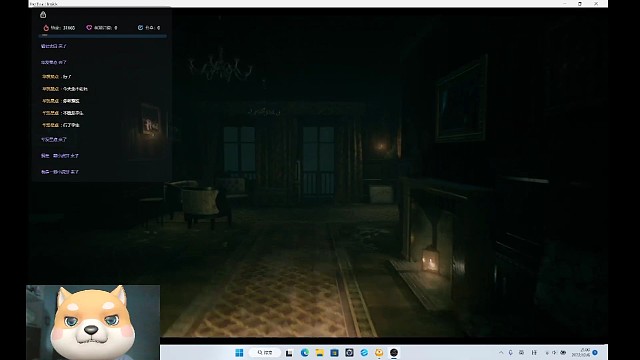Open Microsoft Edge from the taskbar
The height and width of the screenshot is (360, 640).
pyautogui.click(x=304, y=353)
